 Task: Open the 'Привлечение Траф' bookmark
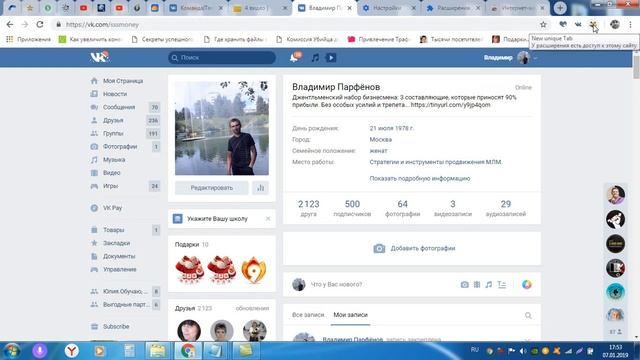pyautogui.click(x=378, y=39)
